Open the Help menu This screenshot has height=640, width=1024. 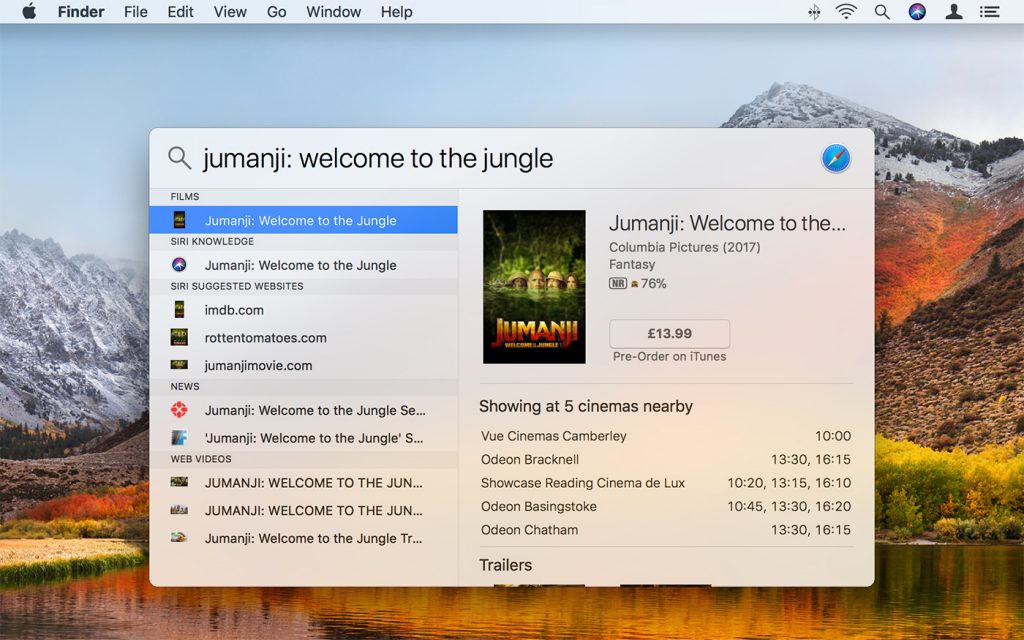pos(396,12)
